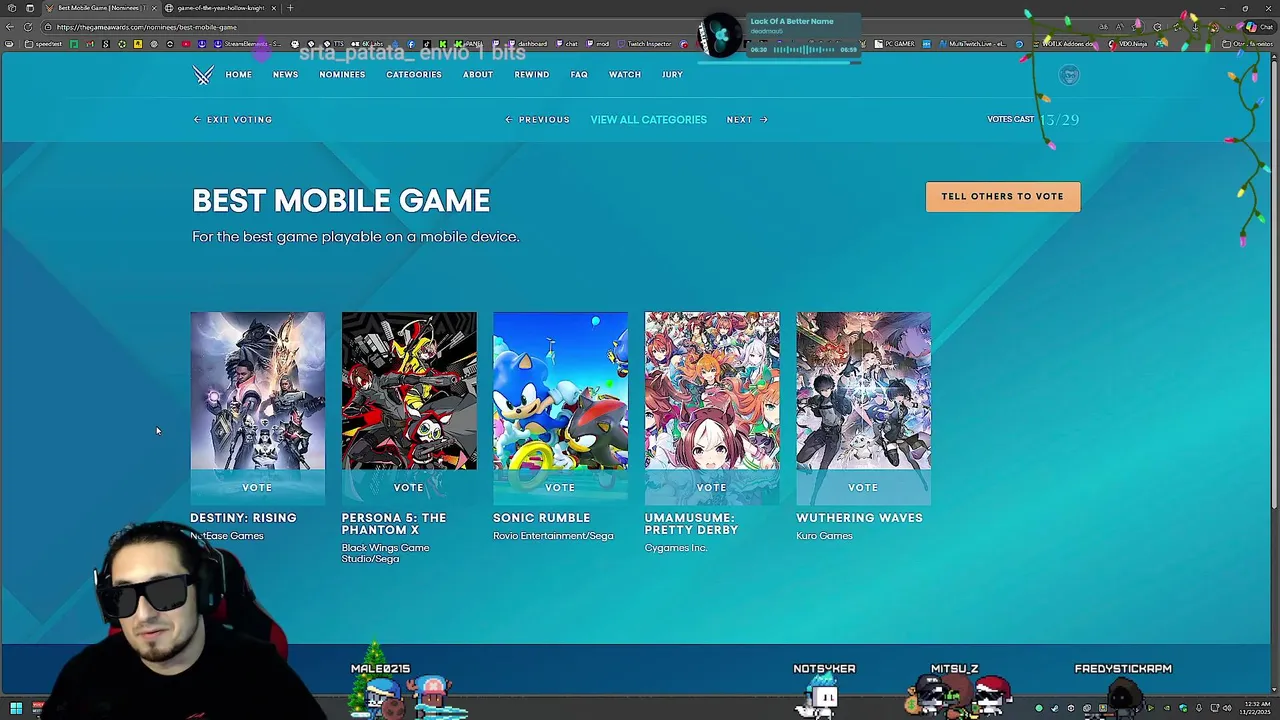Click the microphone tray icon
Screen dimensions: 1280x720
pyautogui.click(x=1198, y=708)
